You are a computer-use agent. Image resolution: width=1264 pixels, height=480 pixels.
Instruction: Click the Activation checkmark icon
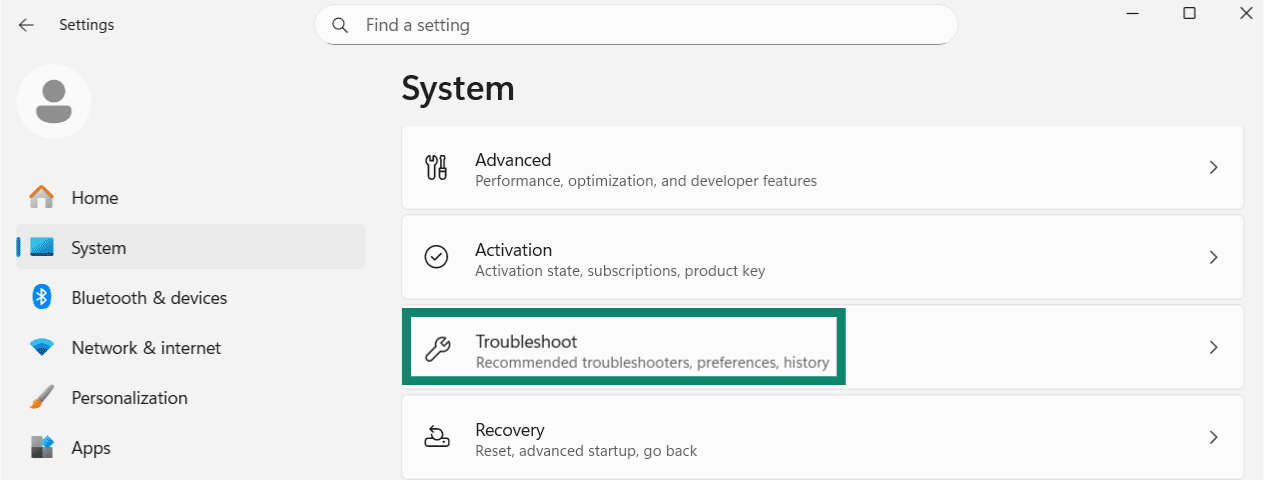click(x=437, y=257)
